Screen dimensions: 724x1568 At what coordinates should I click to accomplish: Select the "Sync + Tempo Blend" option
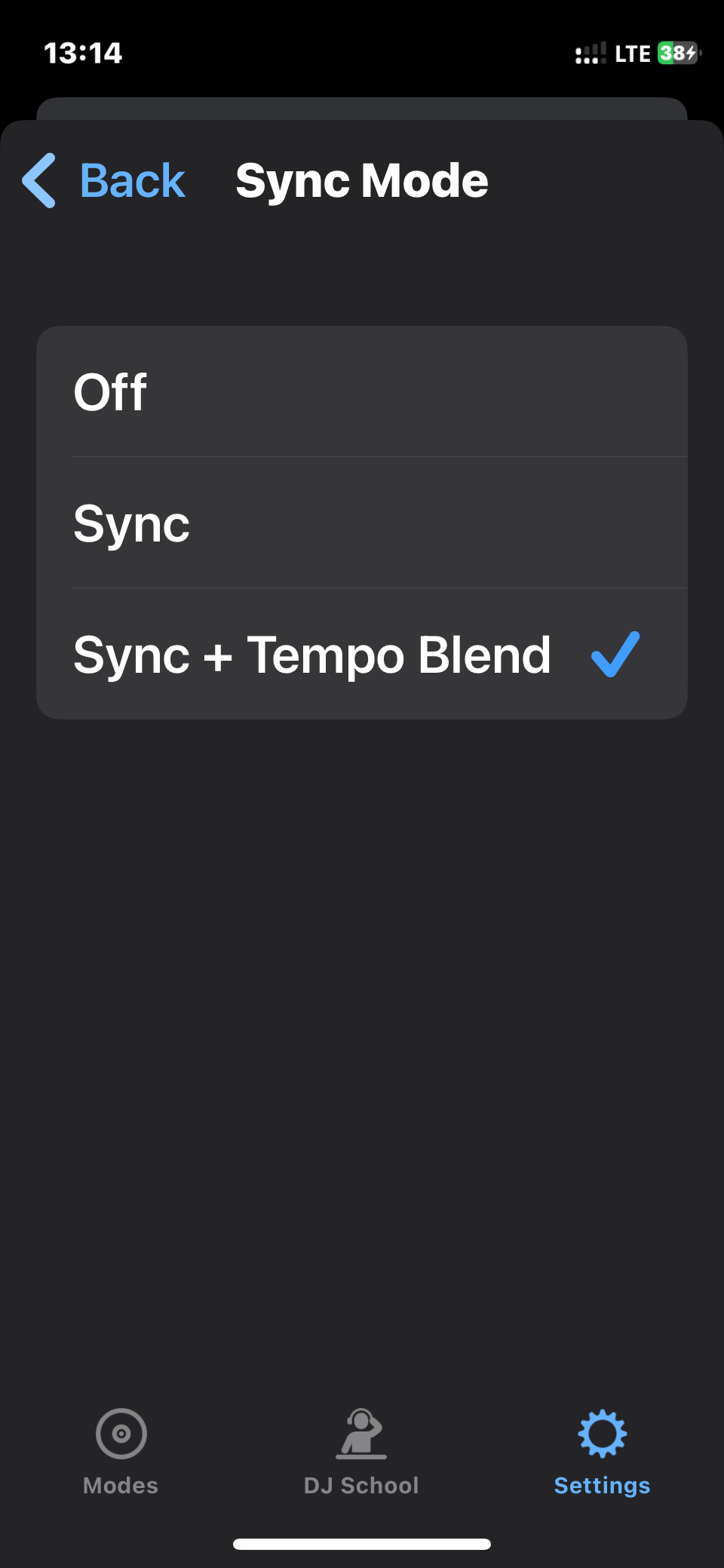pos(312,655)
